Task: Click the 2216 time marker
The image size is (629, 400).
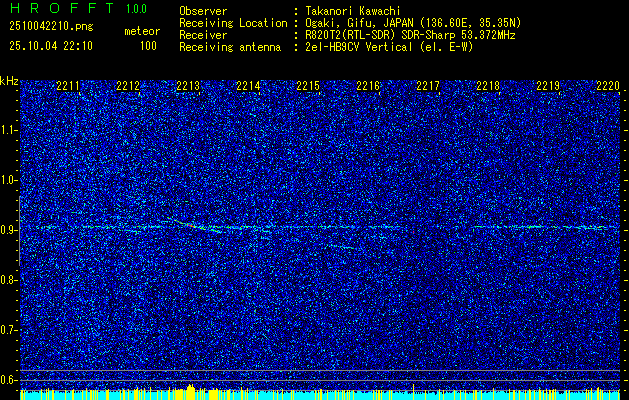Action: (x=368, y=86)
